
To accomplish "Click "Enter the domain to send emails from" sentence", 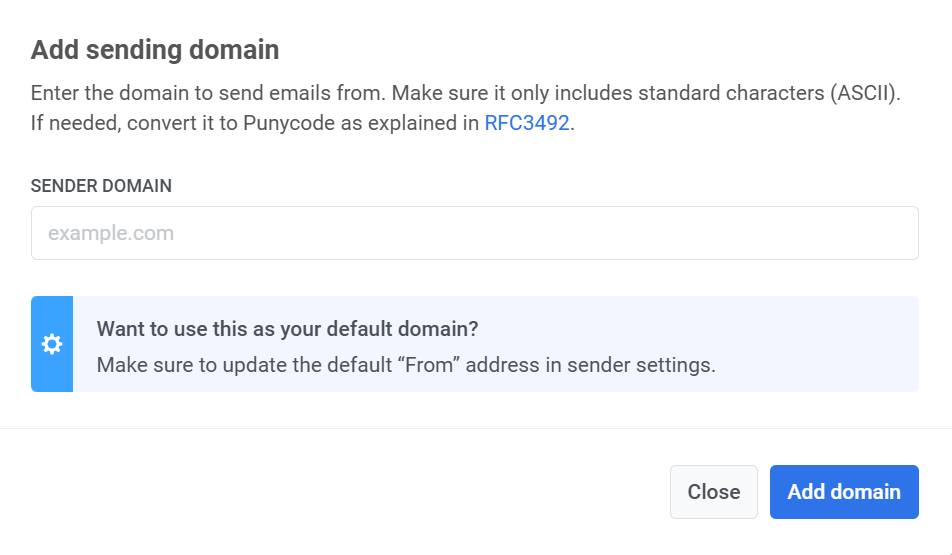I will 207,94.
